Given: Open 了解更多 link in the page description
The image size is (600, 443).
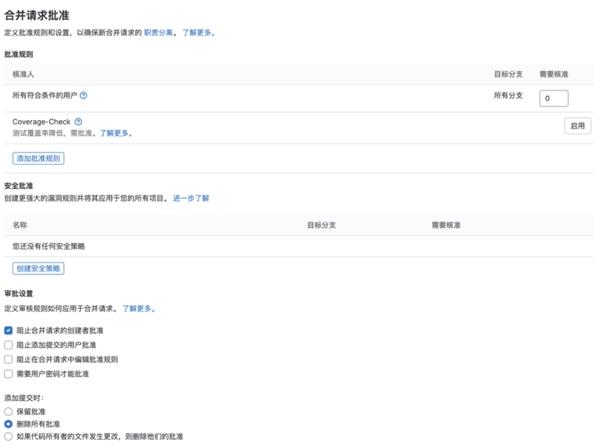Looking at the screenshot, I should (x=197, y=33).
